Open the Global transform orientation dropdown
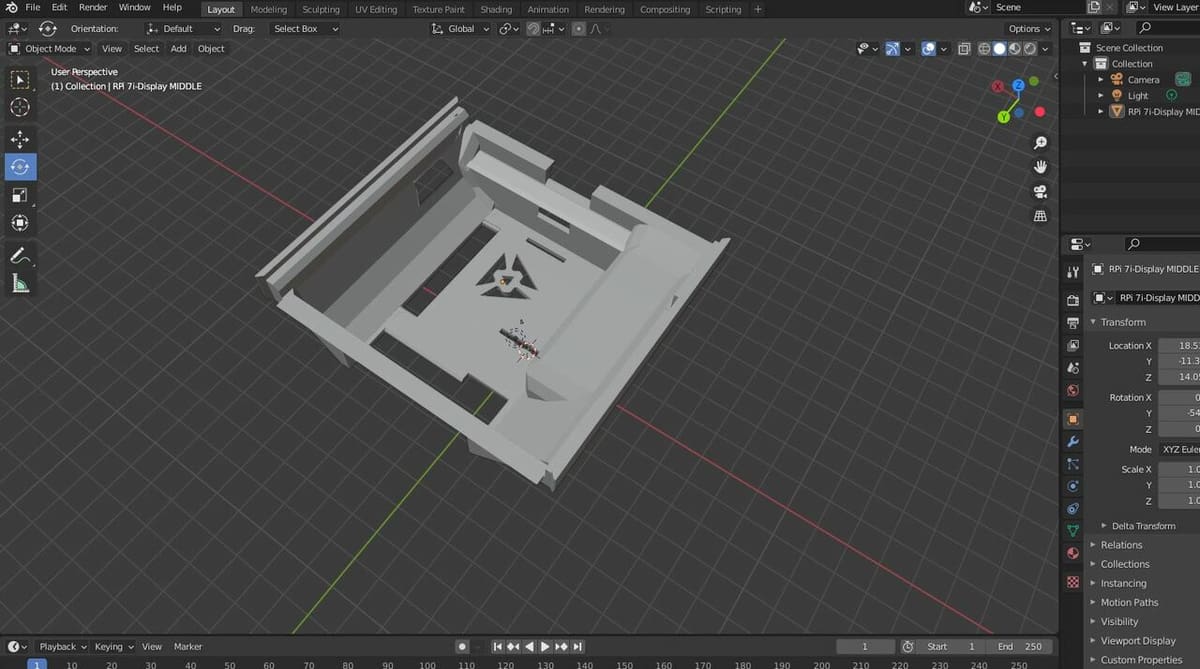Viewport: 1200px width, 669px height. [x=461, y=29]
